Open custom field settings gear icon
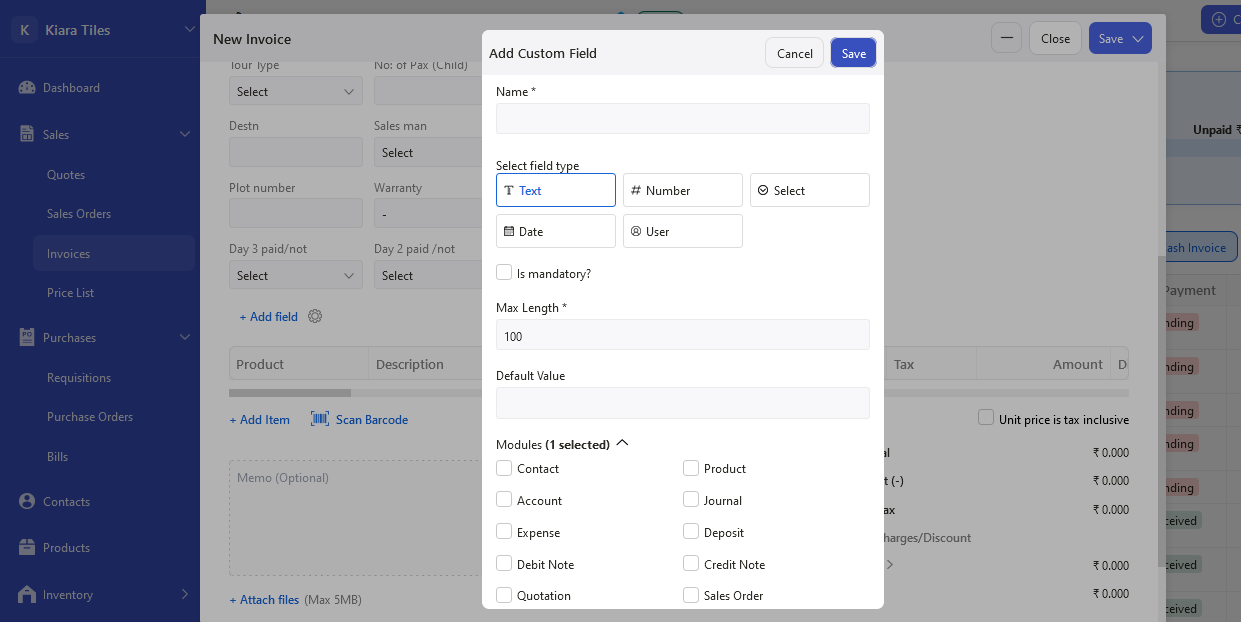Screen dimensions: 1241x622 click(x=315, y=316)
